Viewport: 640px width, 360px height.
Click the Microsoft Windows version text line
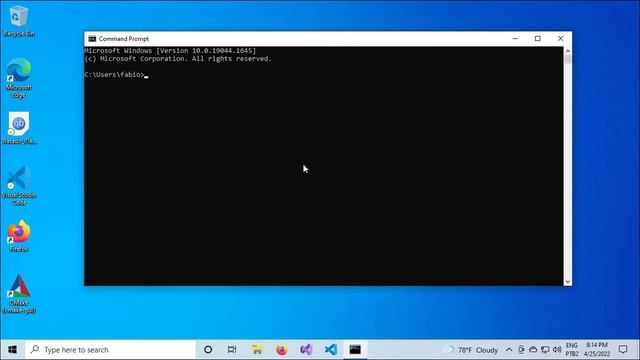(x=170, y=51)
